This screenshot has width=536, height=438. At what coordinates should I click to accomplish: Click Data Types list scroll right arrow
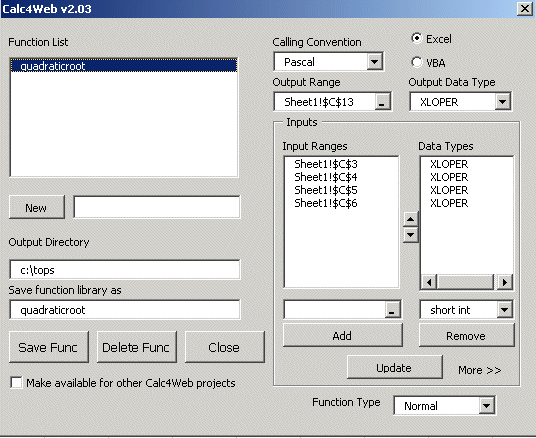click(505, 282)
